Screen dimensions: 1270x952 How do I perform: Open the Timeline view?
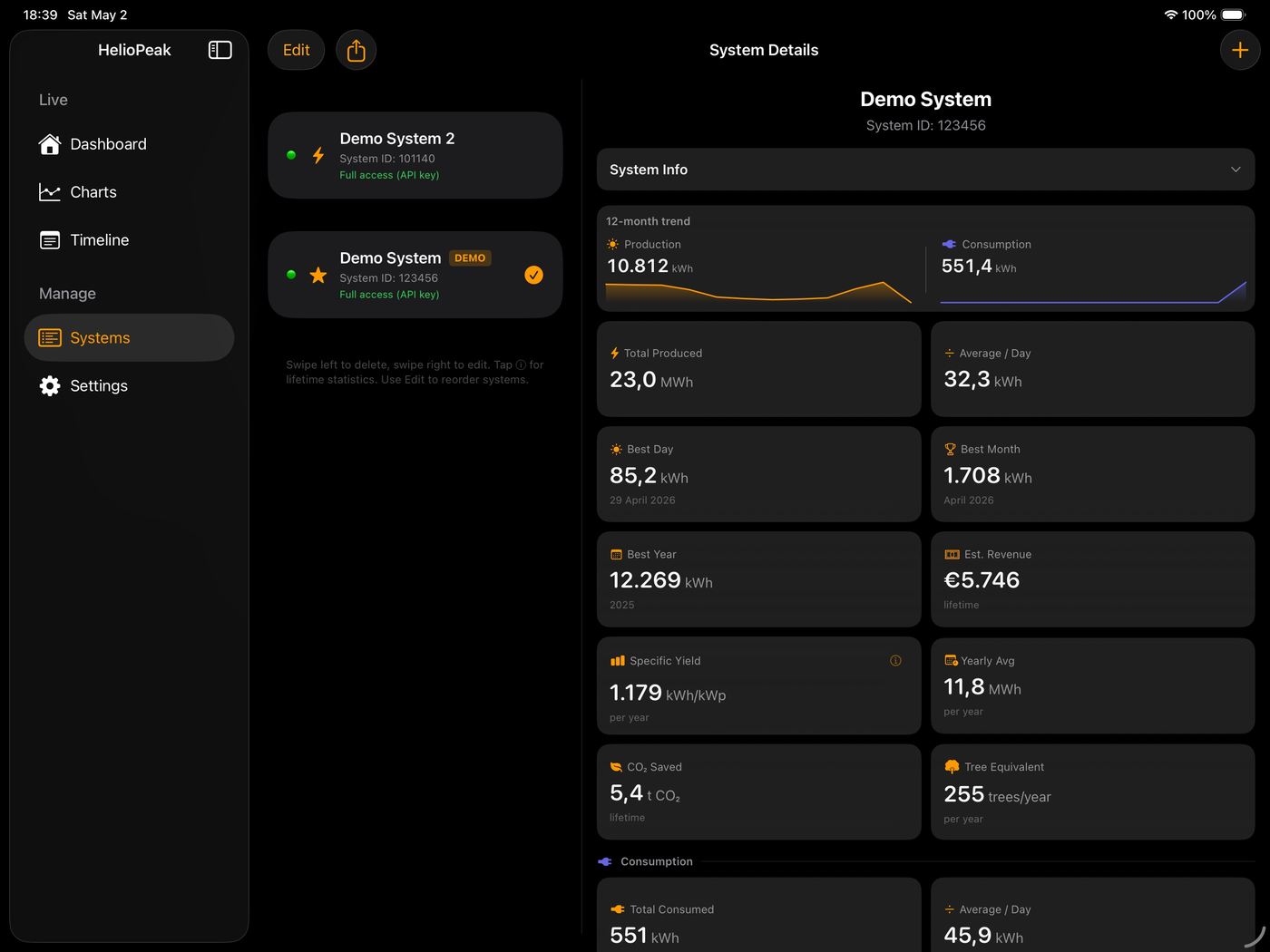coord(129,240)
